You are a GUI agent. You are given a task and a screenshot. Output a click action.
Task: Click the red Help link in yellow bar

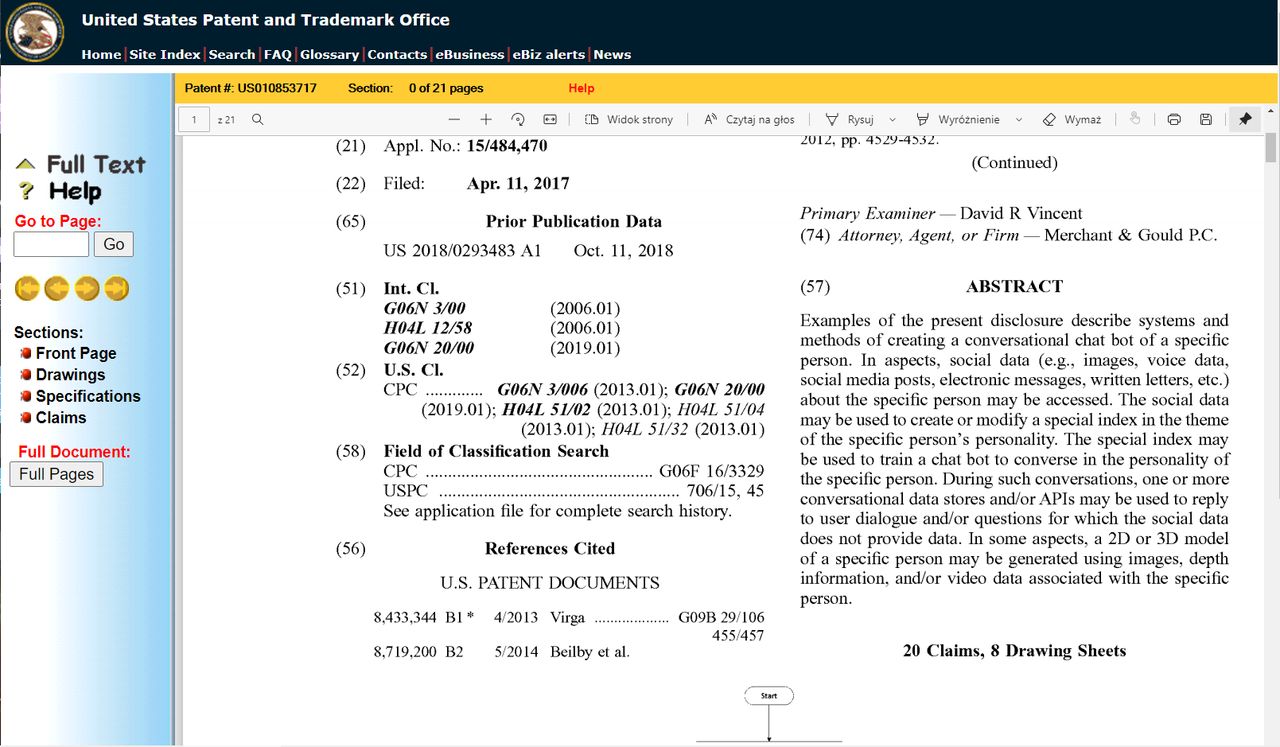pyautogui.click(x=581, y=88)
